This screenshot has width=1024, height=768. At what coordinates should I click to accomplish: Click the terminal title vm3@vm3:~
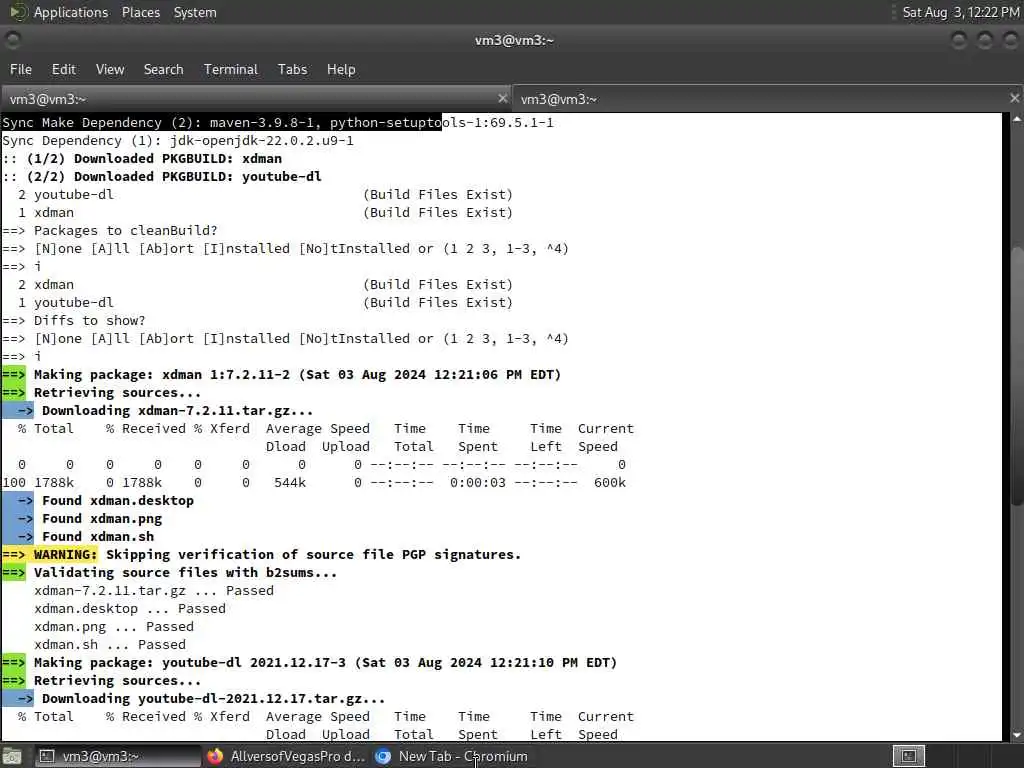[x=514, y=40]
